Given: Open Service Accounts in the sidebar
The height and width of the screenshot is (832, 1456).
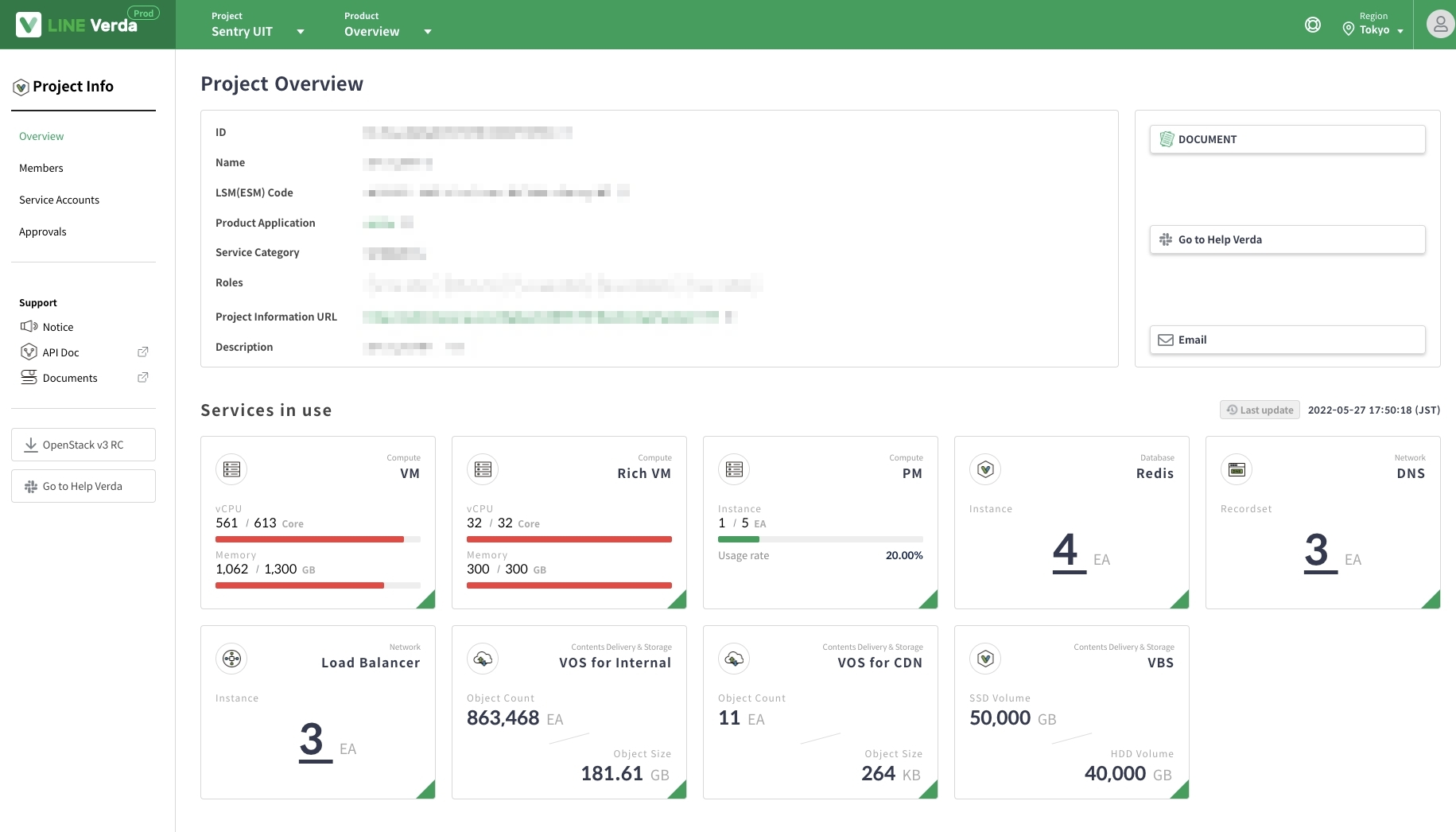Looking at the screenshot, I should [60, 200].
